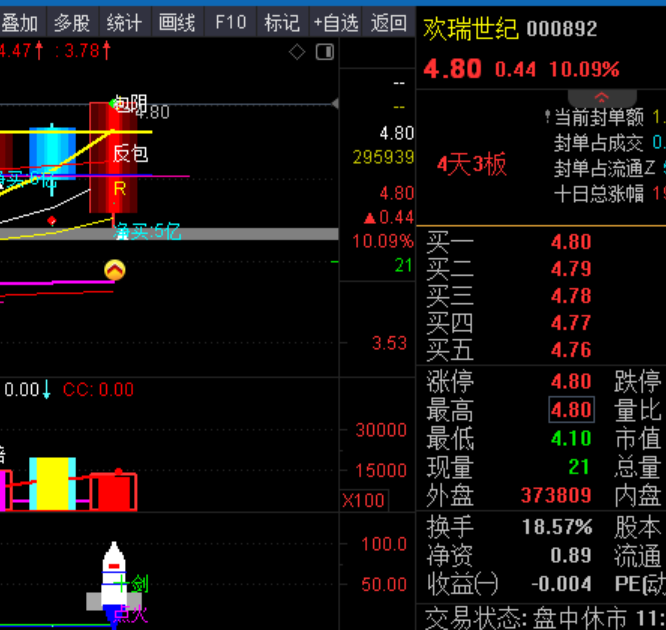Click the diamond icon above the chart
The width and height of the screenshot is (666, 630).
tap(297, 52)
